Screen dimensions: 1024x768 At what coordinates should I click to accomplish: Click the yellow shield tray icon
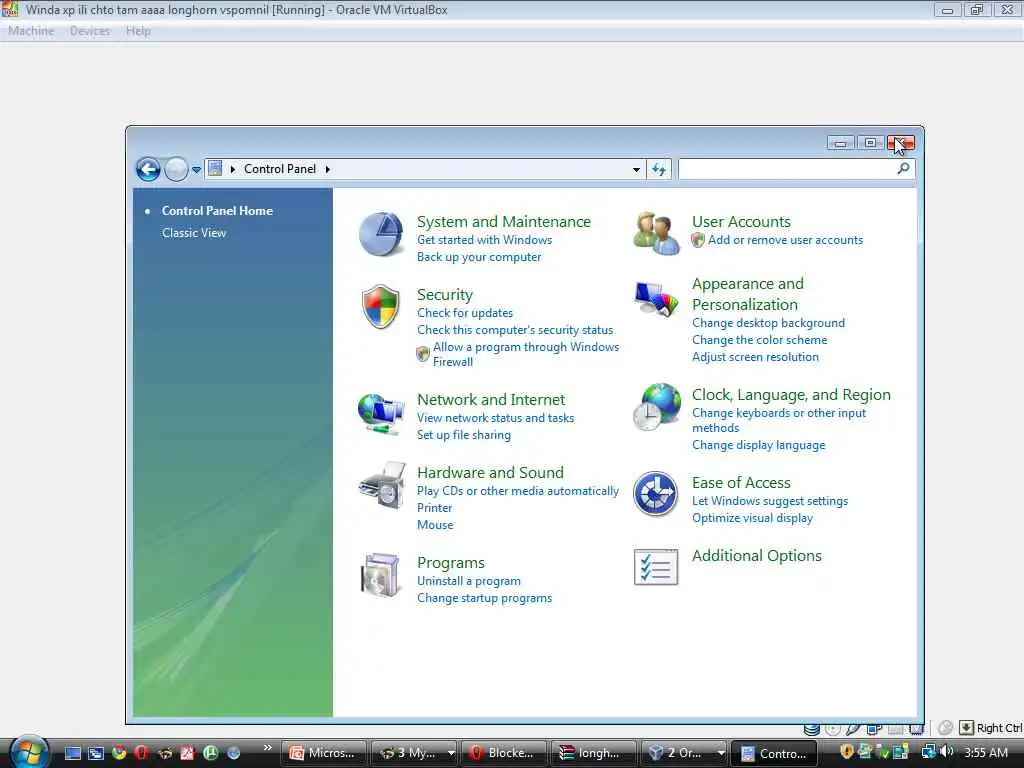(846, 752)
